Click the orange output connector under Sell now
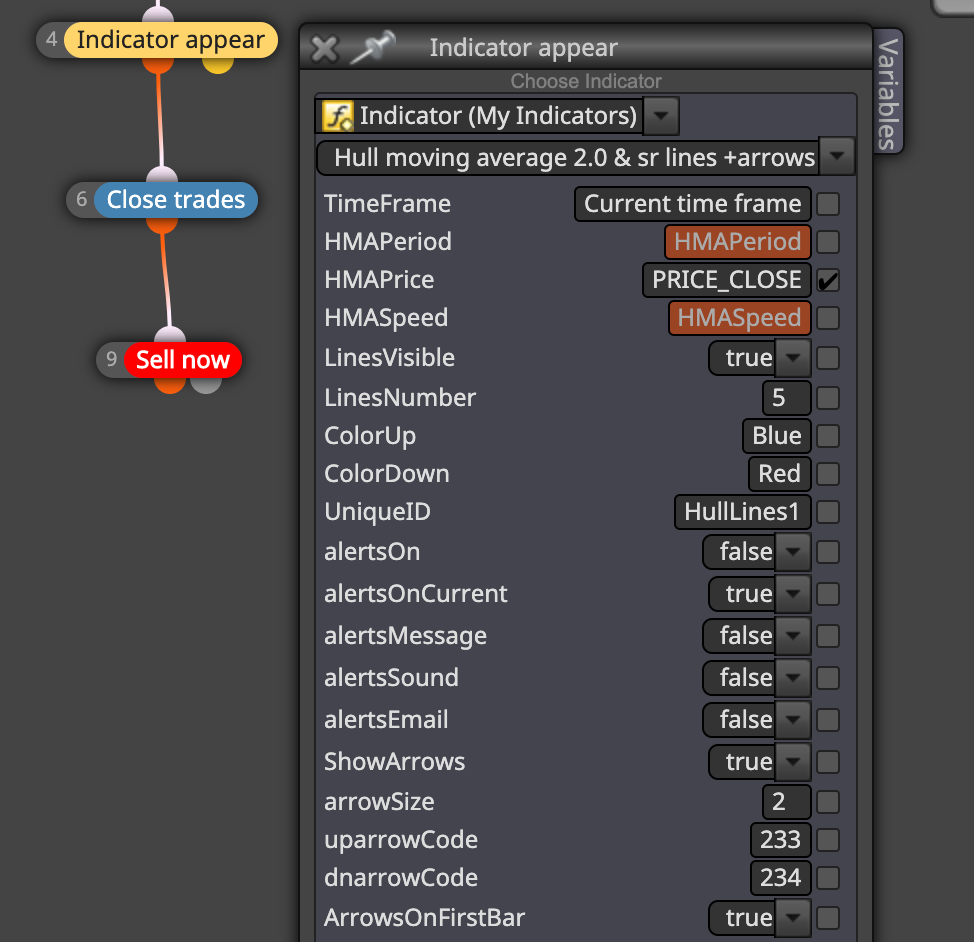Viewport: 974px width, 942px height. tap(170, 385)
